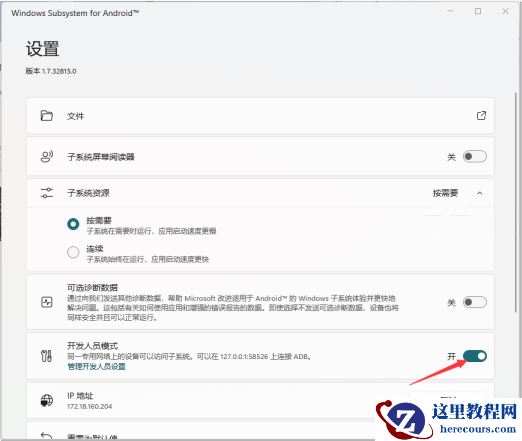Click the IP address 172.18.160.204 text
Viewport: 522px width, 441px height.
tap(89, 406)
